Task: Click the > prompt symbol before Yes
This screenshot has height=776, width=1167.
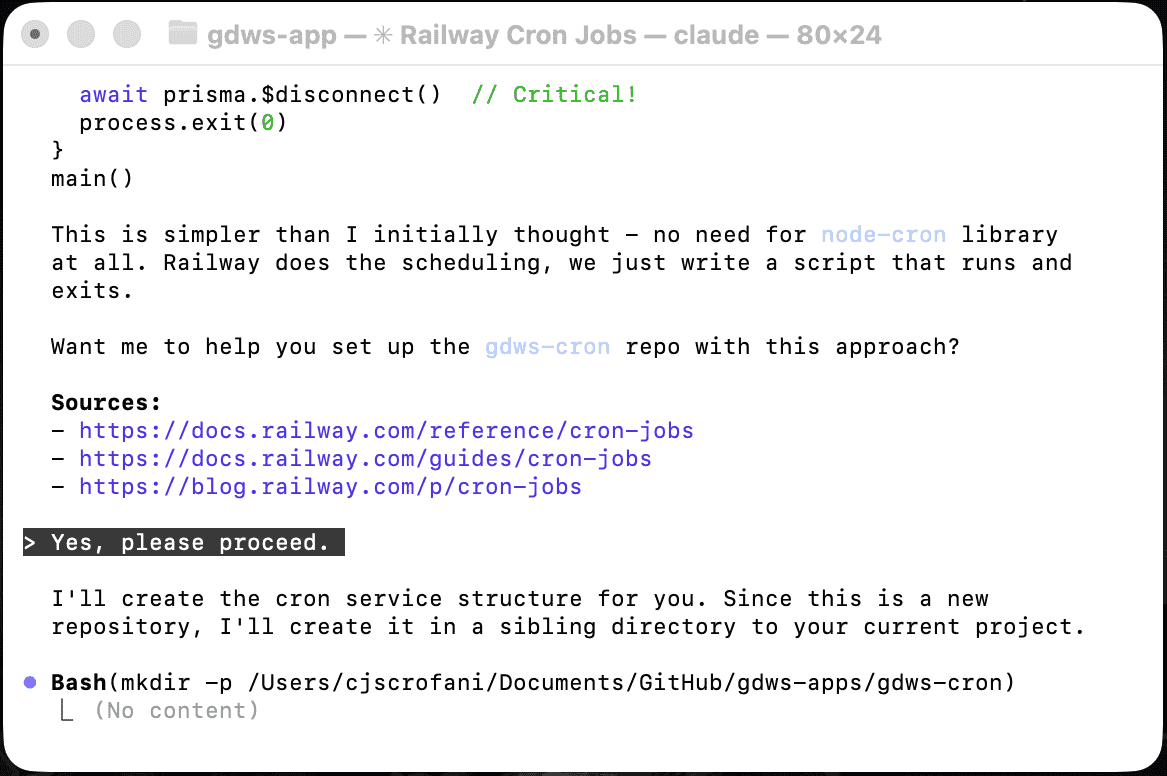Action: 31,543
